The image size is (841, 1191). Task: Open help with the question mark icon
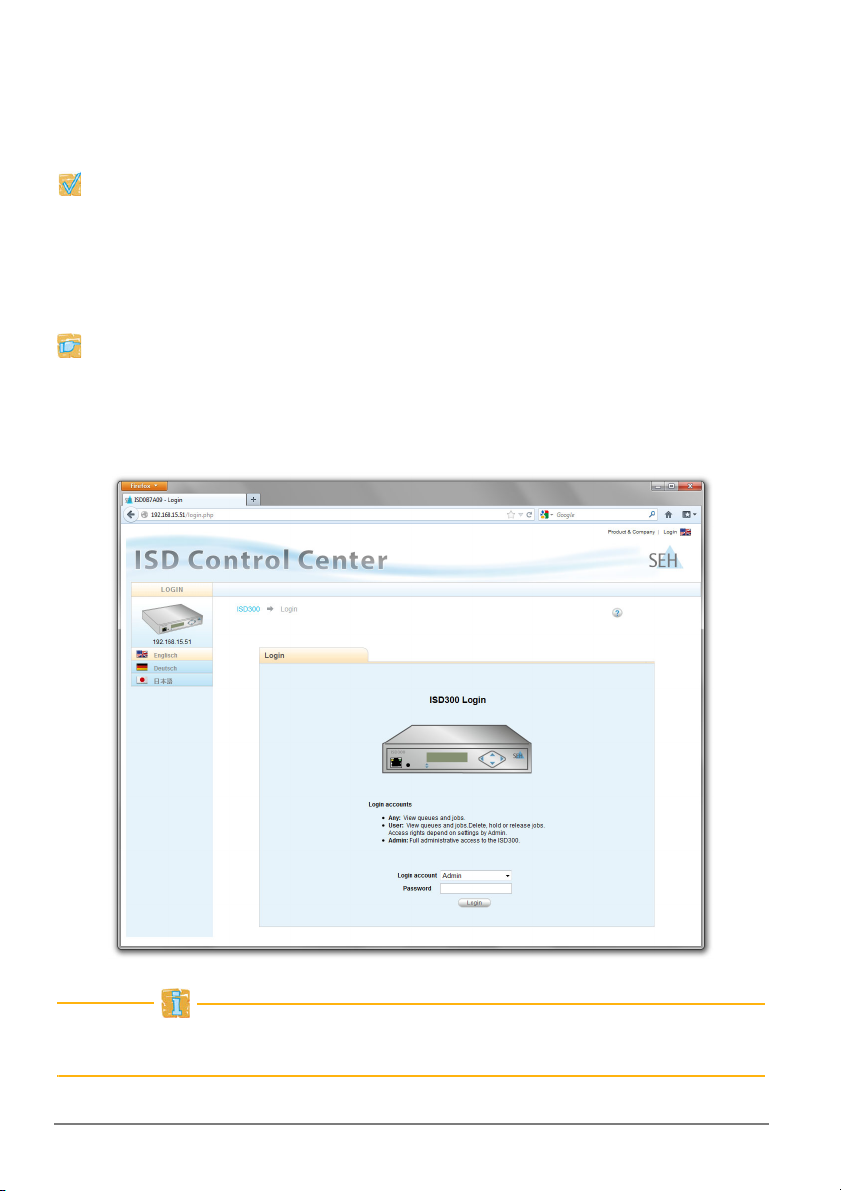point(617,612)
